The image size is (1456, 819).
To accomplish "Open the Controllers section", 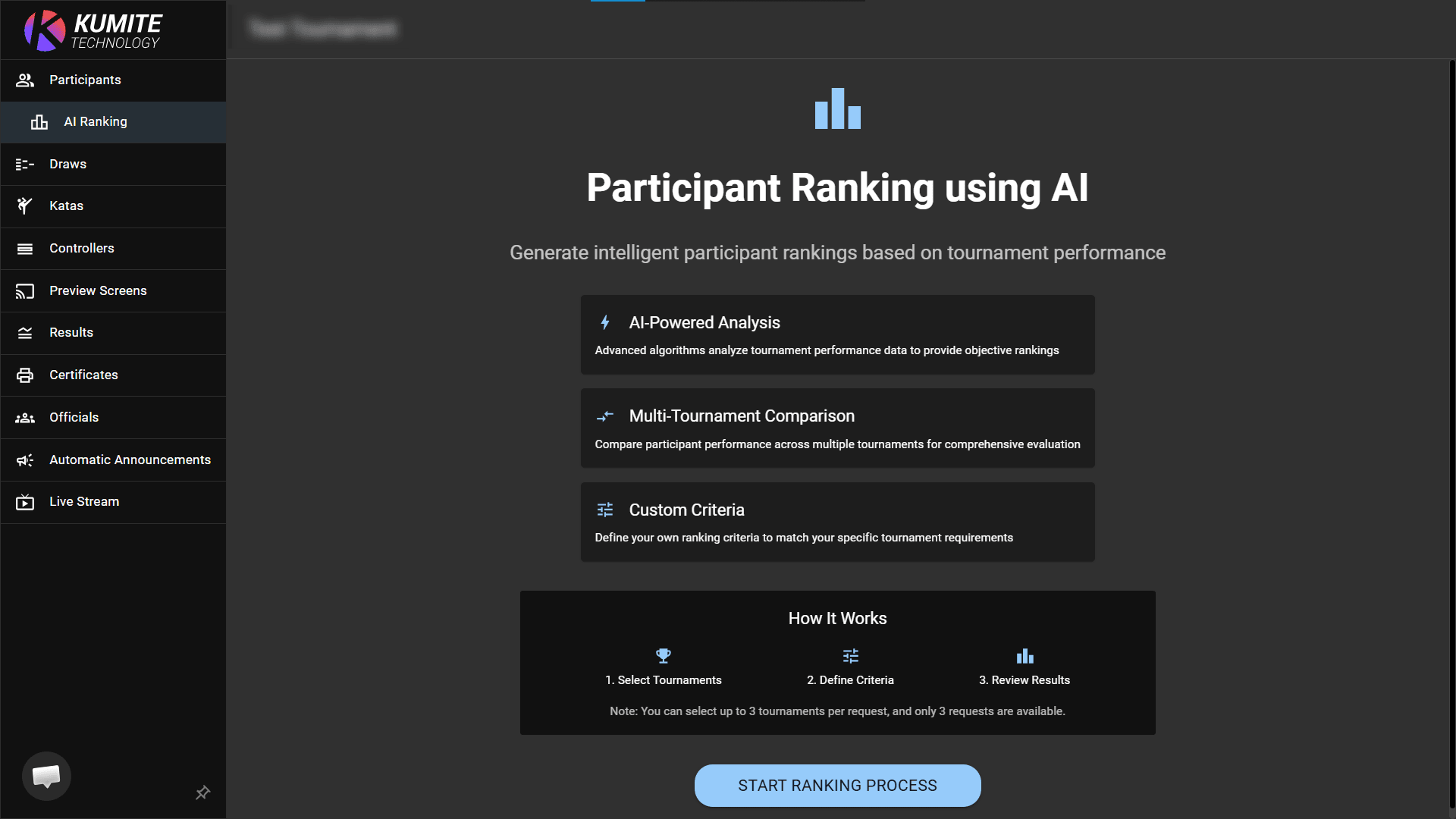I will [x=81, y=248].
